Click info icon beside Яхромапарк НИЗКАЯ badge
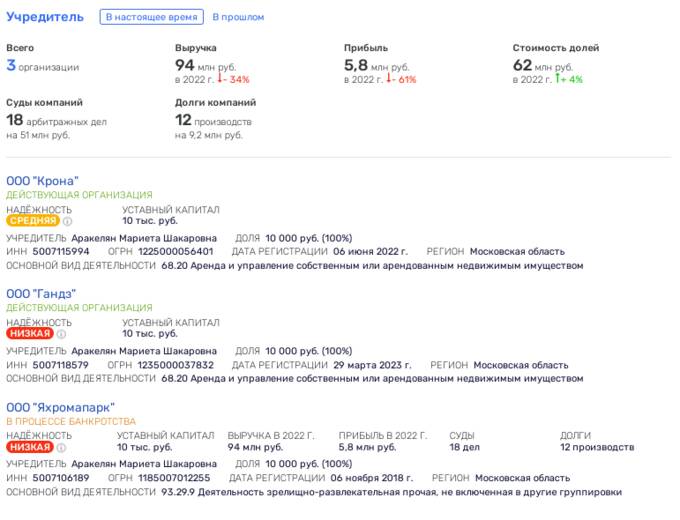The width and height of the screenshot is (680, 520). click(61, 448)
